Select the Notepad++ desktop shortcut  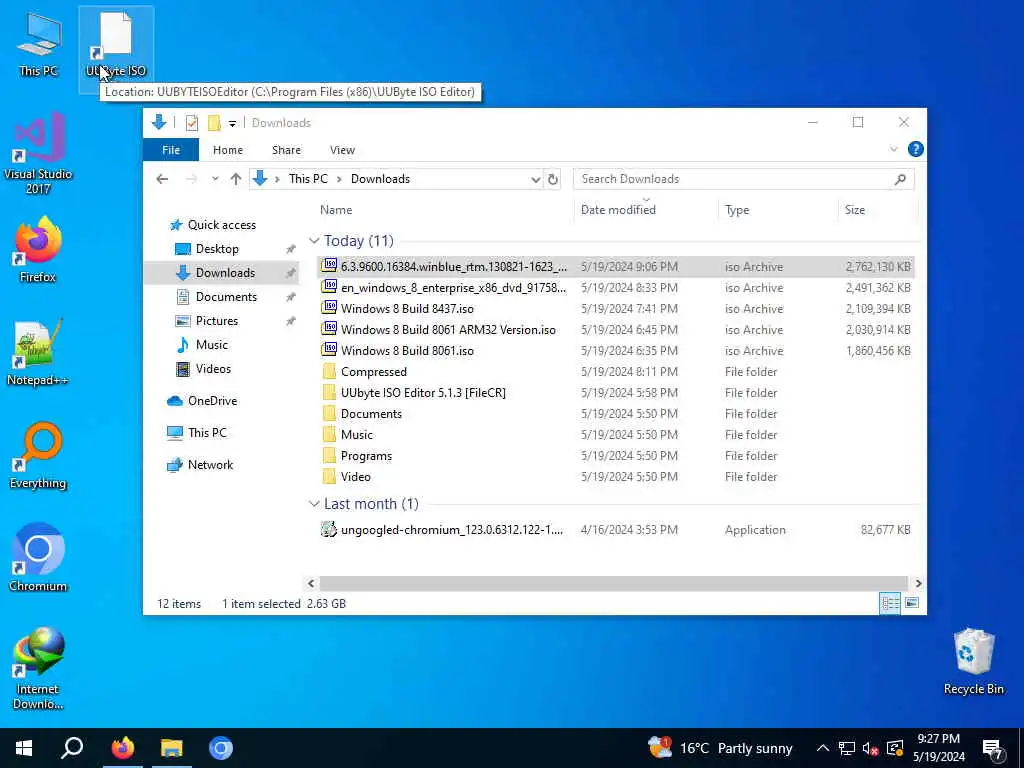[38, 351]
